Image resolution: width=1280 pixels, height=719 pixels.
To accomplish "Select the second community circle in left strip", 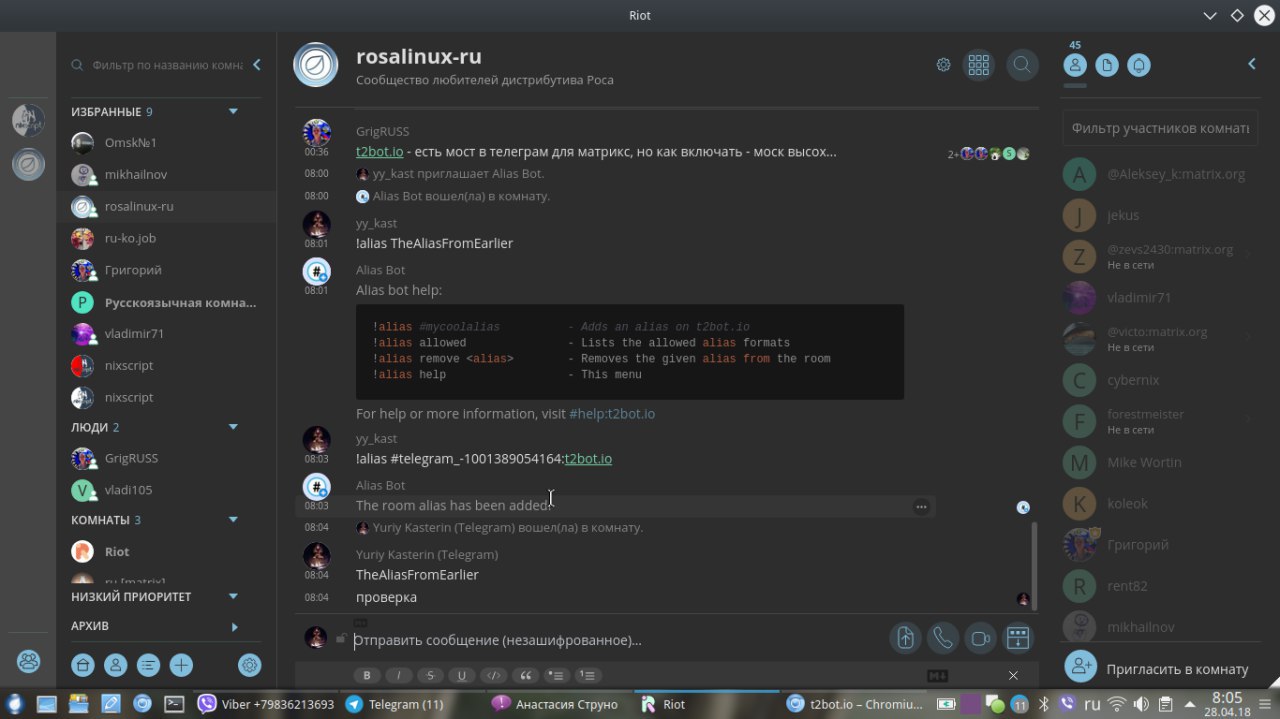I will pyautogui.click(x=28, y=164).
